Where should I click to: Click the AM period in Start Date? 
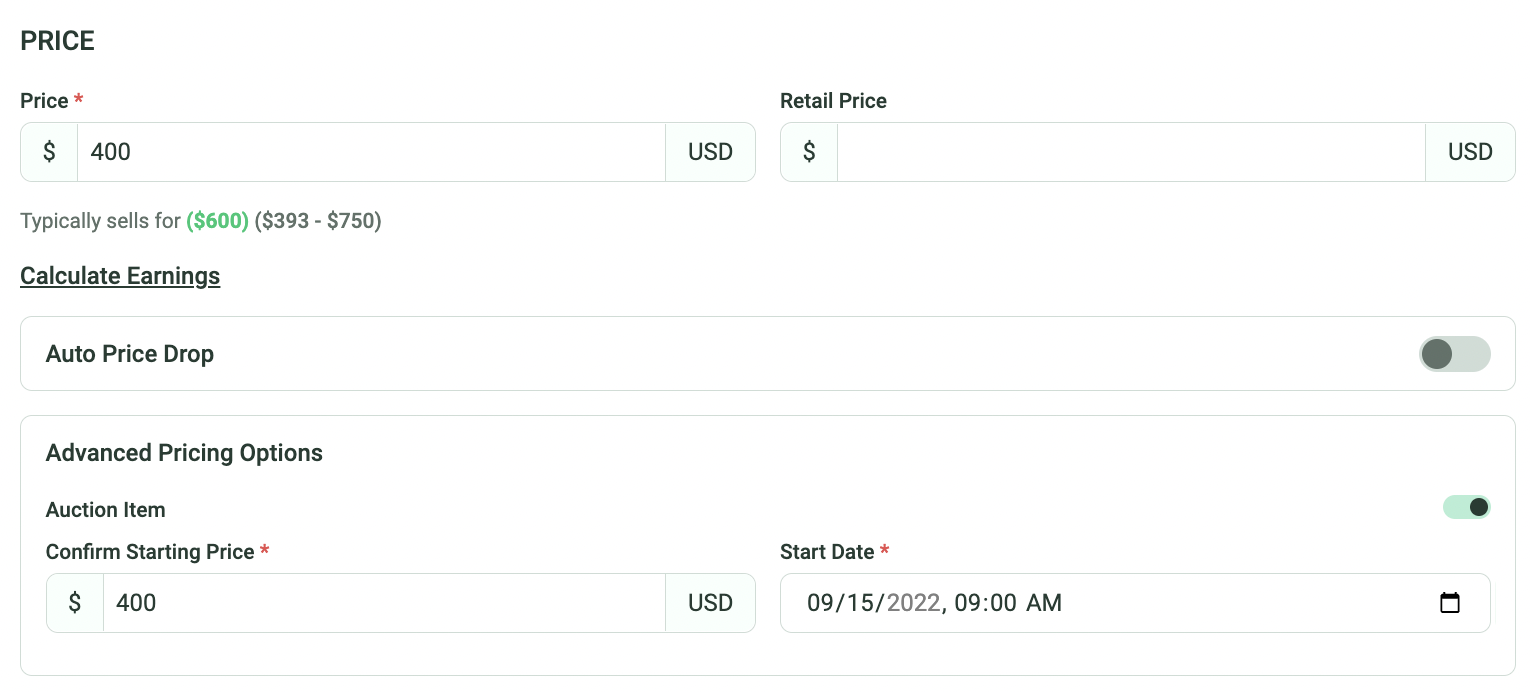(x=1044, y=603)
